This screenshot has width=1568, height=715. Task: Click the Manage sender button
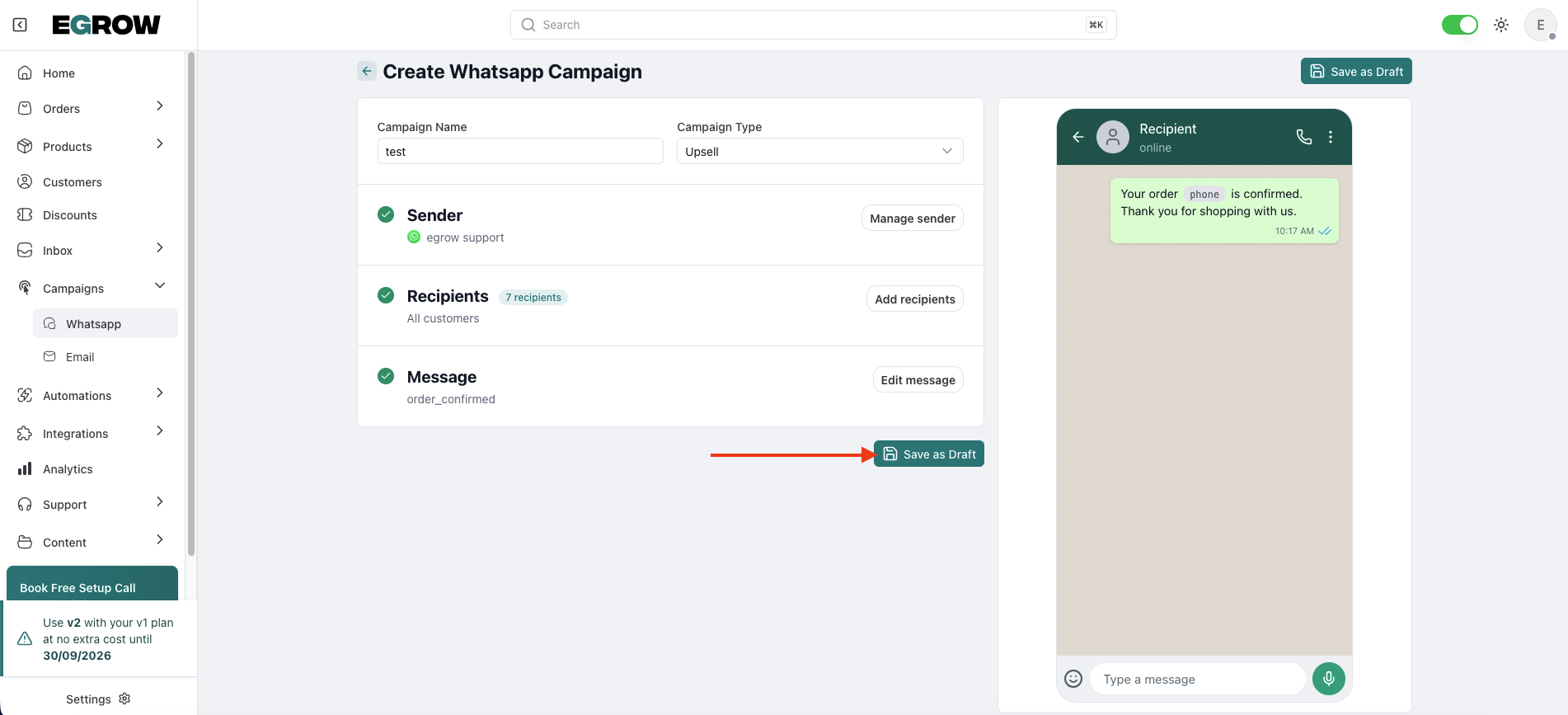tap(912, 219)
